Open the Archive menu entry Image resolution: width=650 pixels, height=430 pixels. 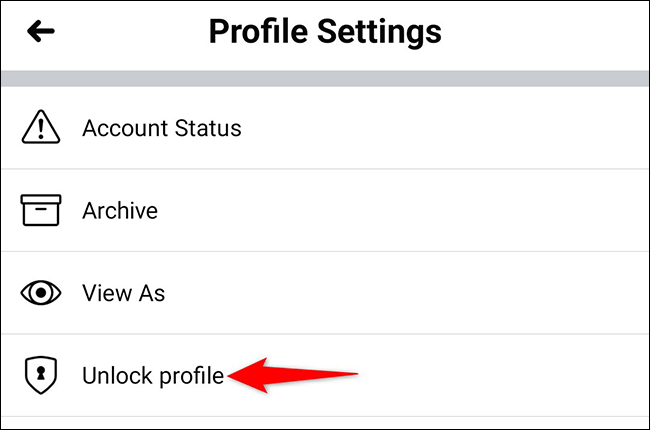[325, 211]
